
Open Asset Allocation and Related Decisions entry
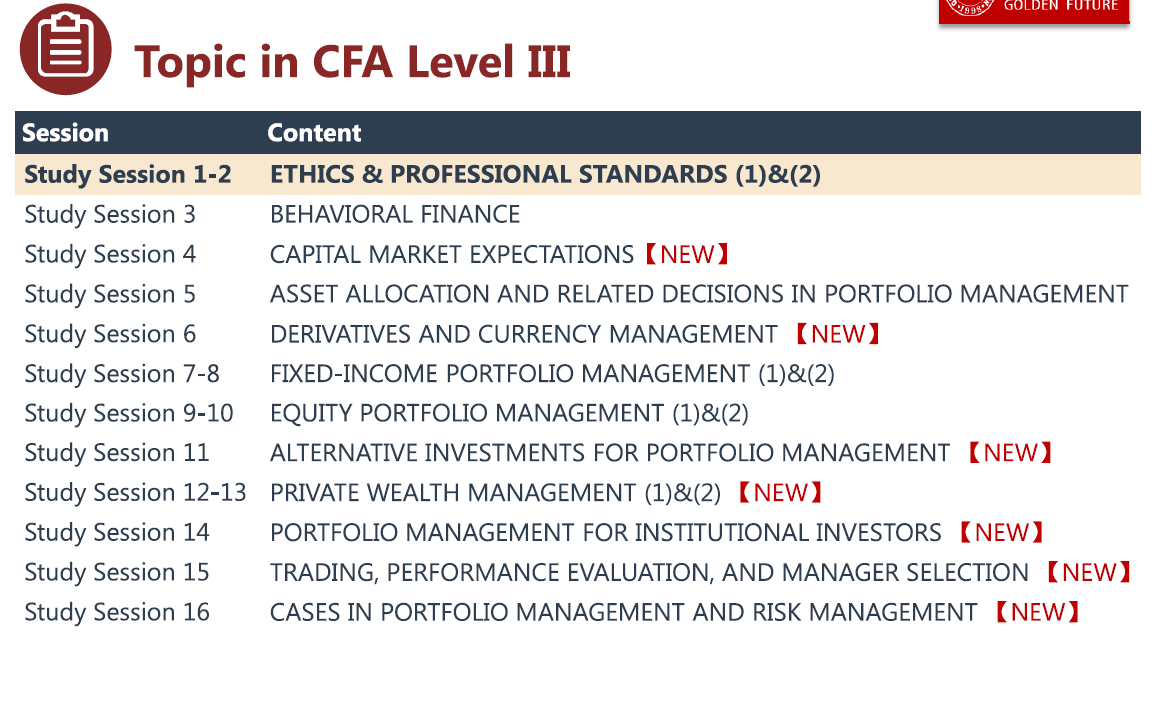[x=699, y=295]
